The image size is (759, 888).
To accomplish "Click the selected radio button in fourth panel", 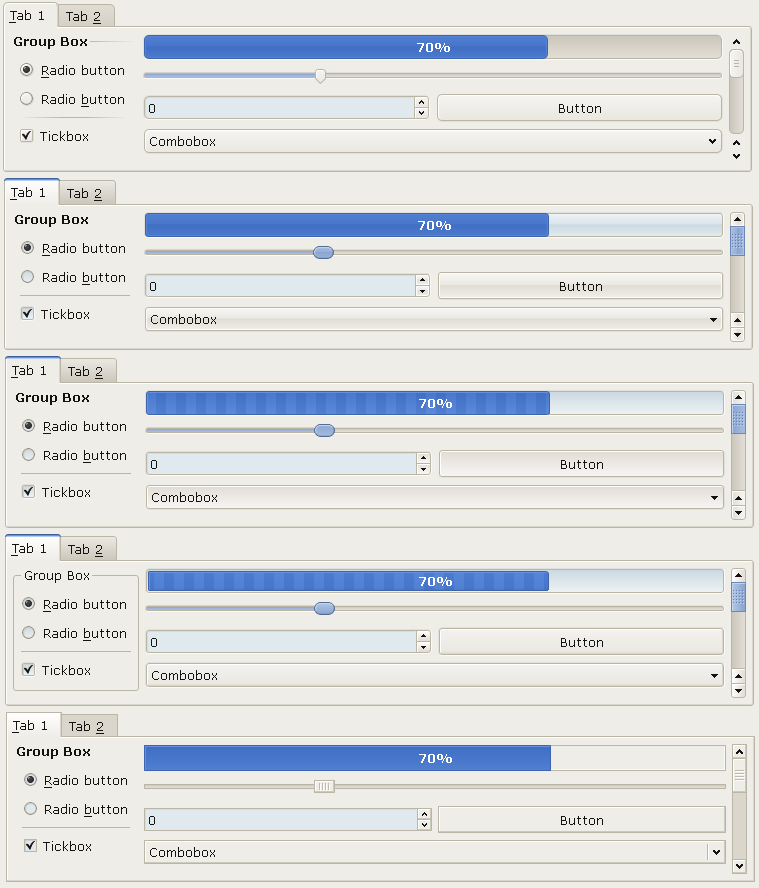I will (x=29, y=604).
